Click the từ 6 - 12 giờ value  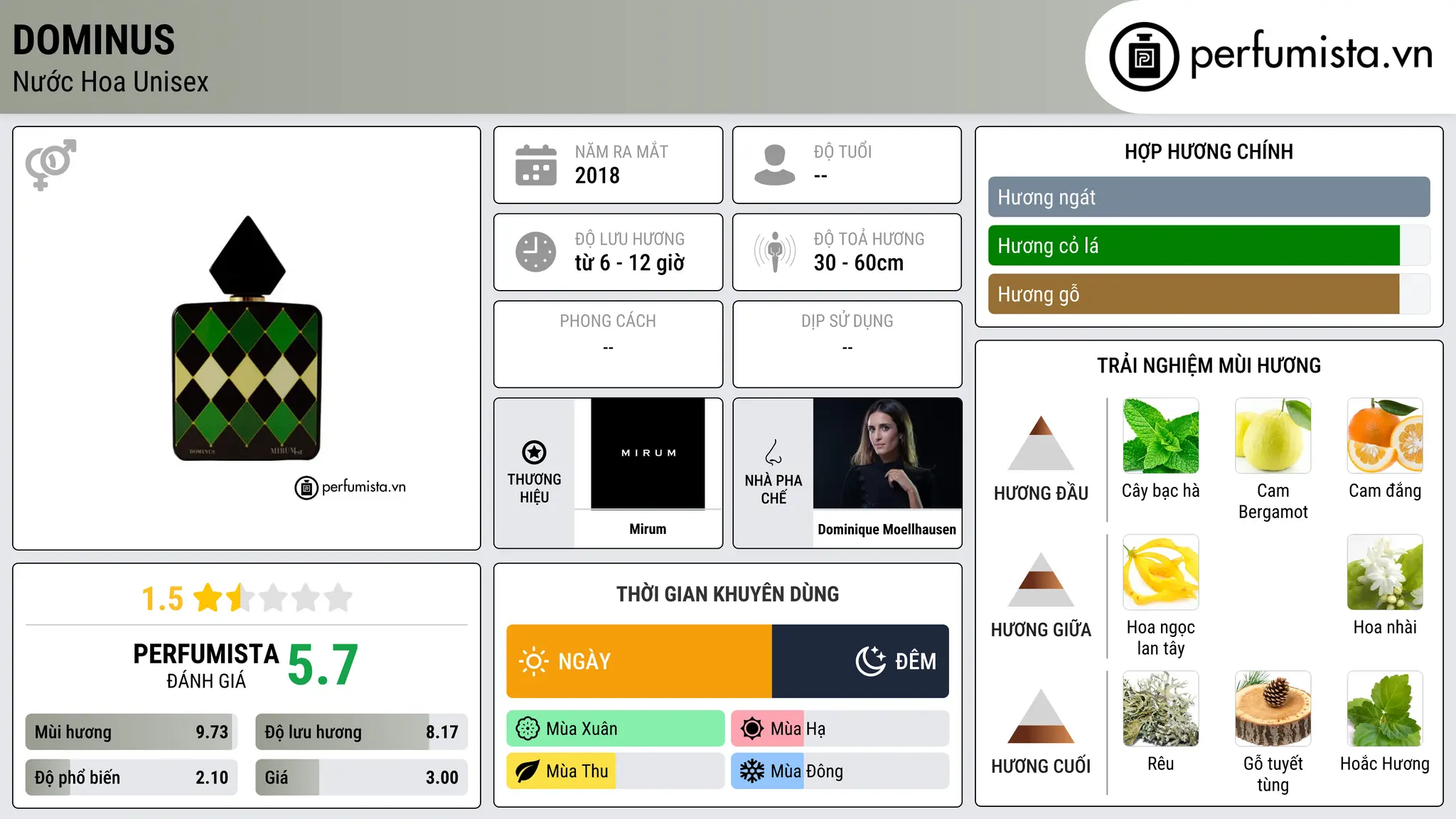pyautogui.click(x=630, y=263)
